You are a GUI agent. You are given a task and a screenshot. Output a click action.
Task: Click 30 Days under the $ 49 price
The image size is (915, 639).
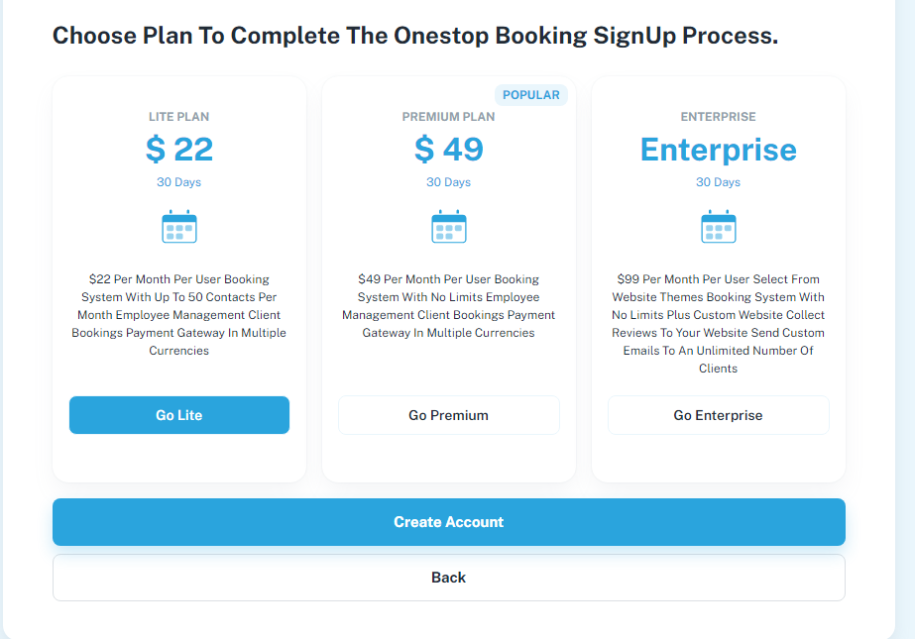(x=449, y=182)
